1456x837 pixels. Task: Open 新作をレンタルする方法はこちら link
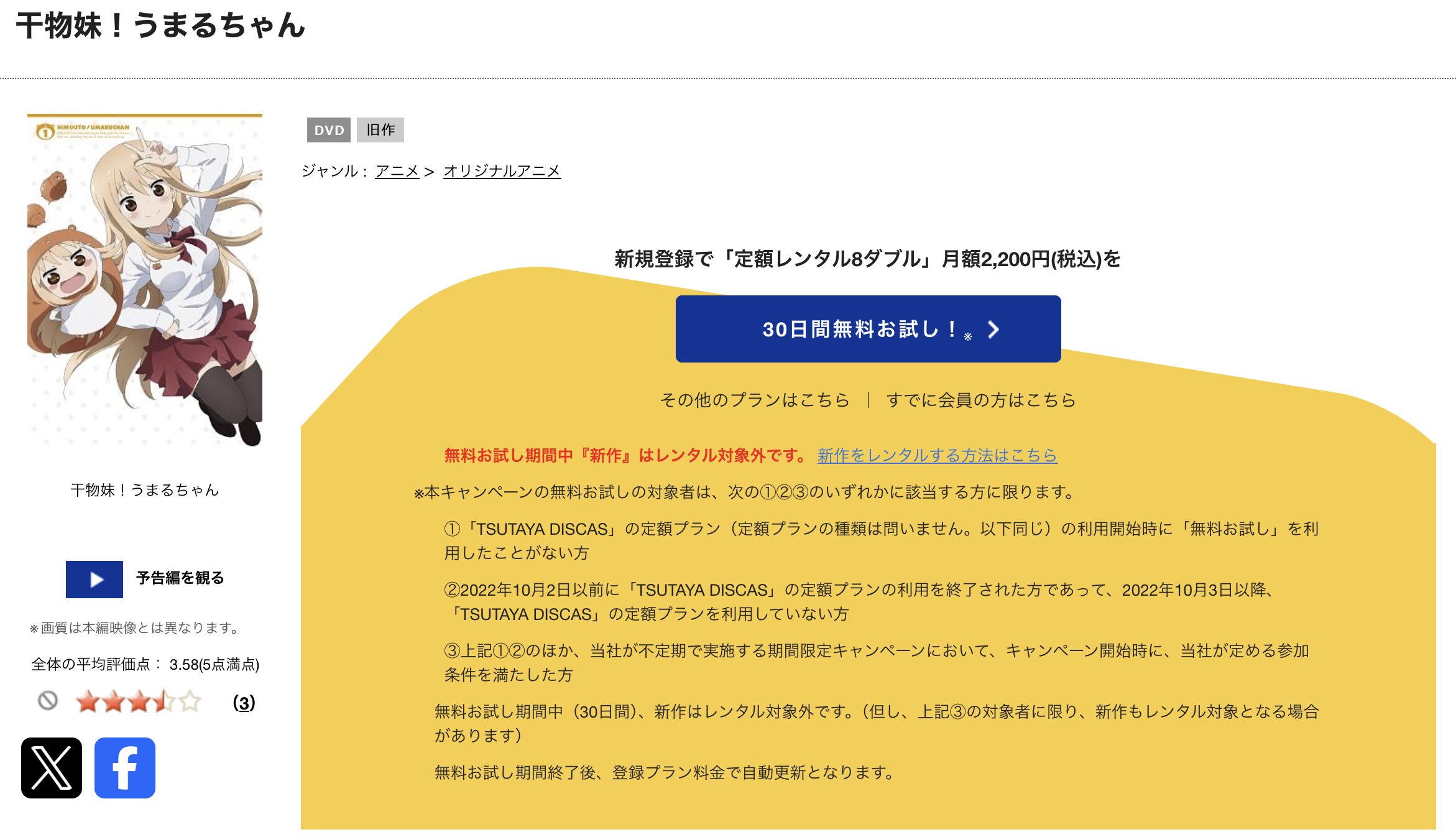click(x=938, y=456)
